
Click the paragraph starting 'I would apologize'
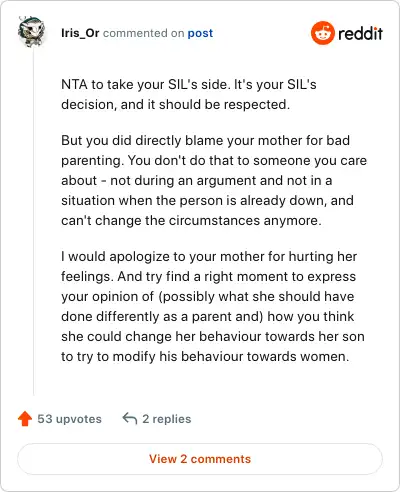[213, 306]
